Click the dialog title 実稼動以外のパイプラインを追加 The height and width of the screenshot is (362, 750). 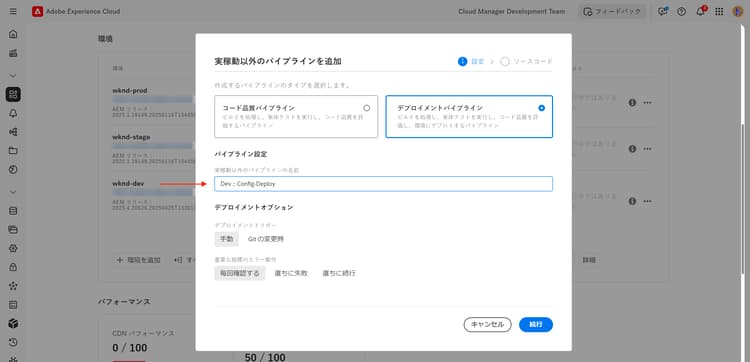tap(278, 61)
